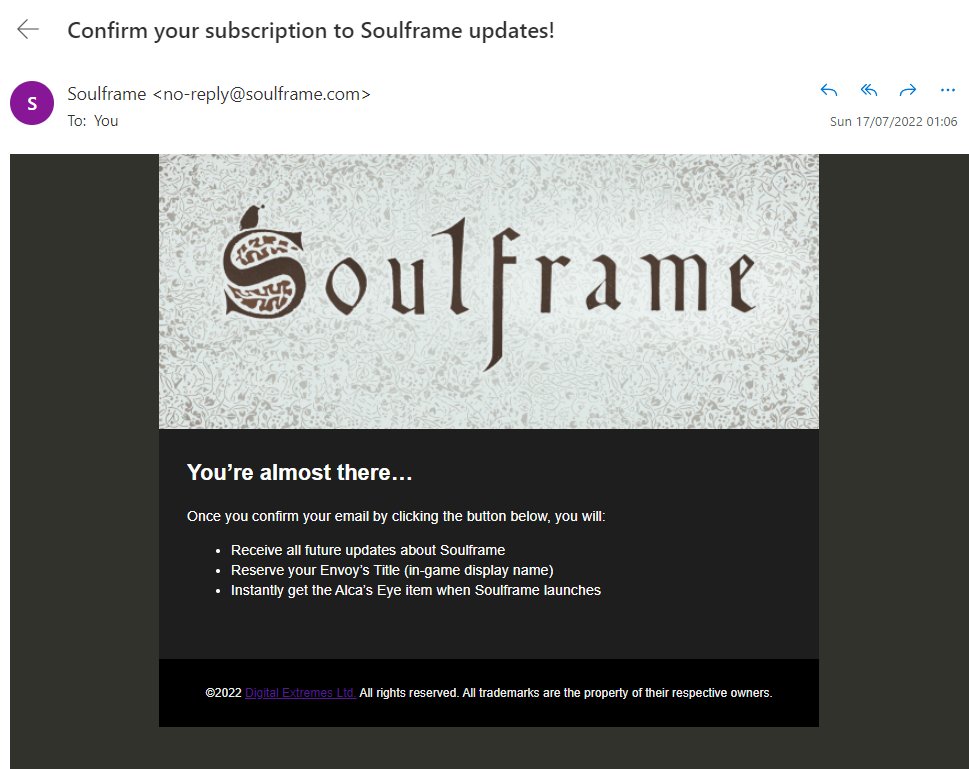Click the Soulframe logo banner image

click(x=489, y=291)
